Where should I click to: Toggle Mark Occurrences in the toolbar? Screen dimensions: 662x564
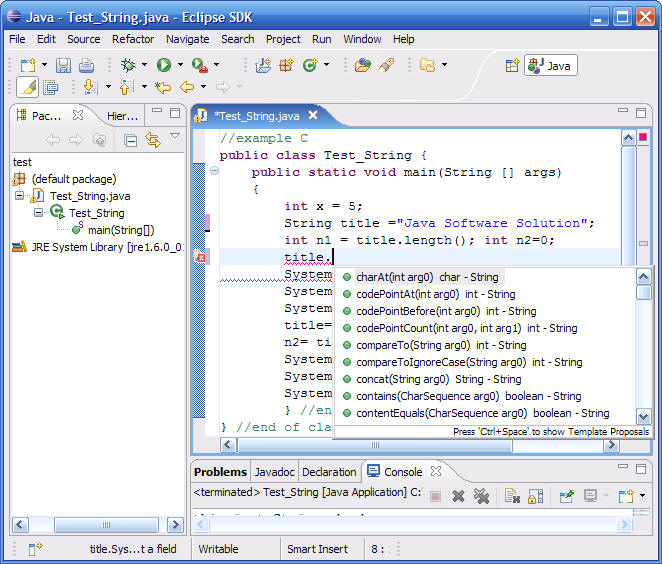click(27, 87)
